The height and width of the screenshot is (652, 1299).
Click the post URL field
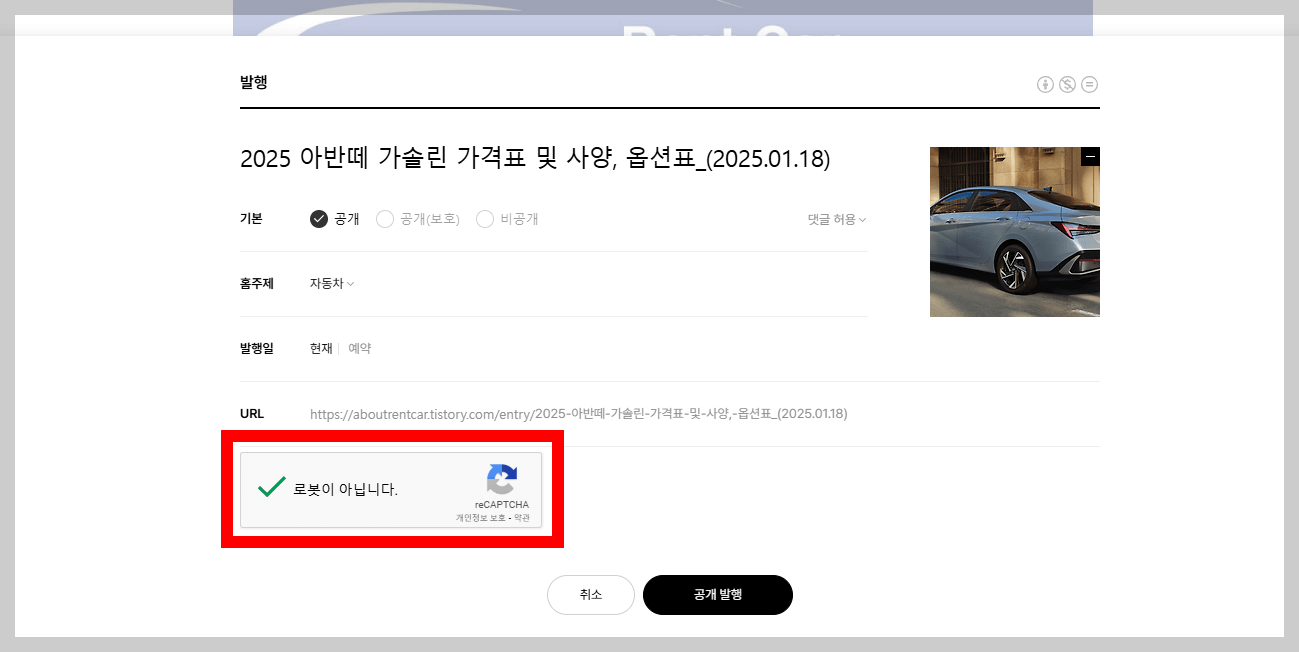click(x=578, y=414)
